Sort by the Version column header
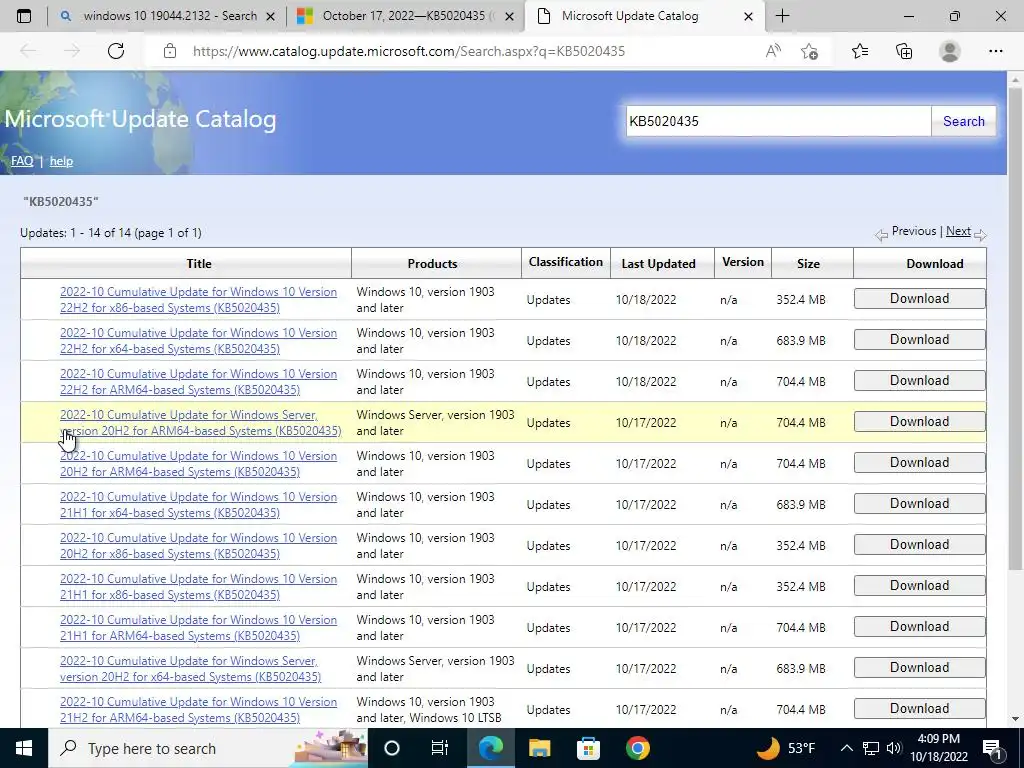Image resolution: width=1024 pixels, height=768 pixels. (x=743, y=262)
